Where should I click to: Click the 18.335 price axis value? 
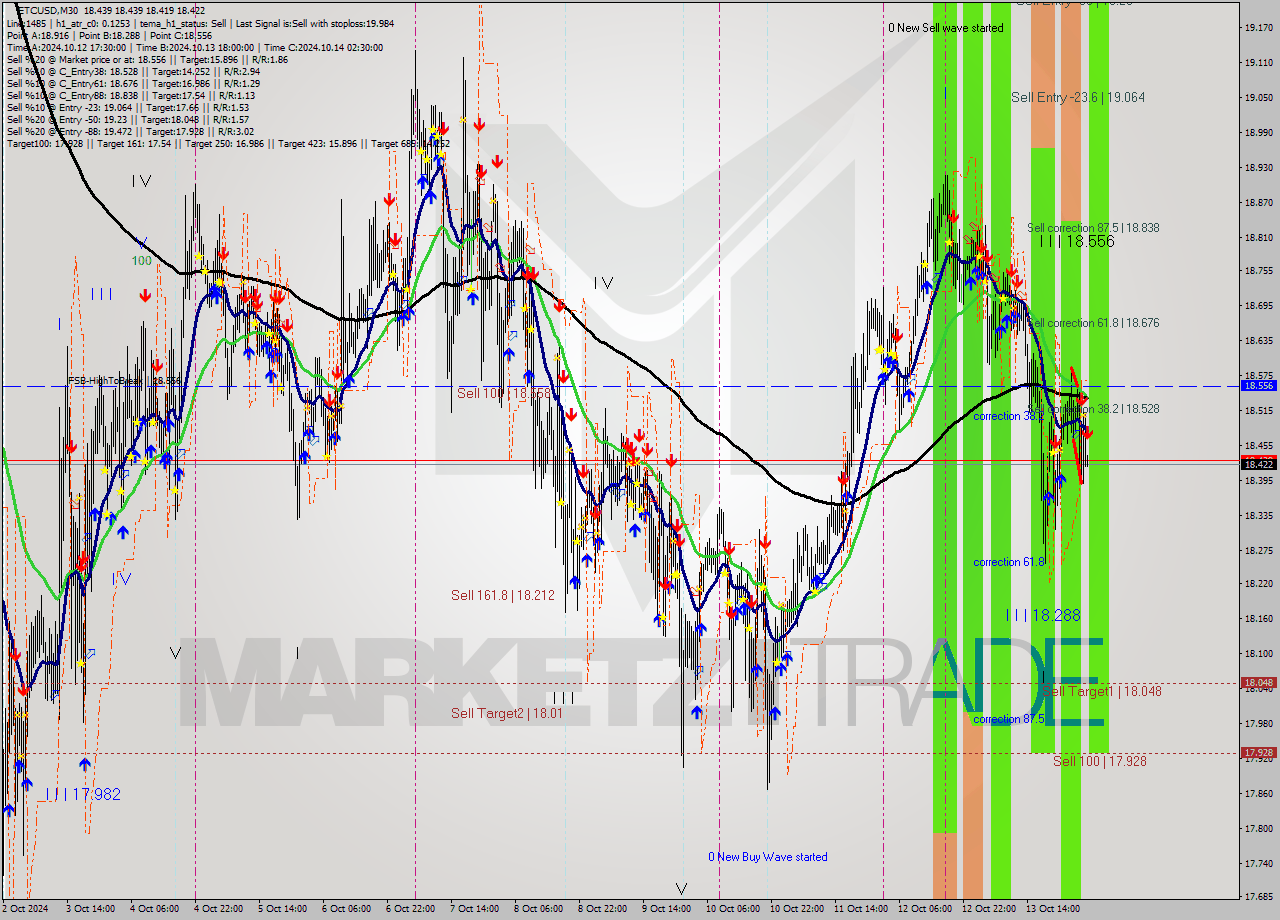tap(1258, 515)
